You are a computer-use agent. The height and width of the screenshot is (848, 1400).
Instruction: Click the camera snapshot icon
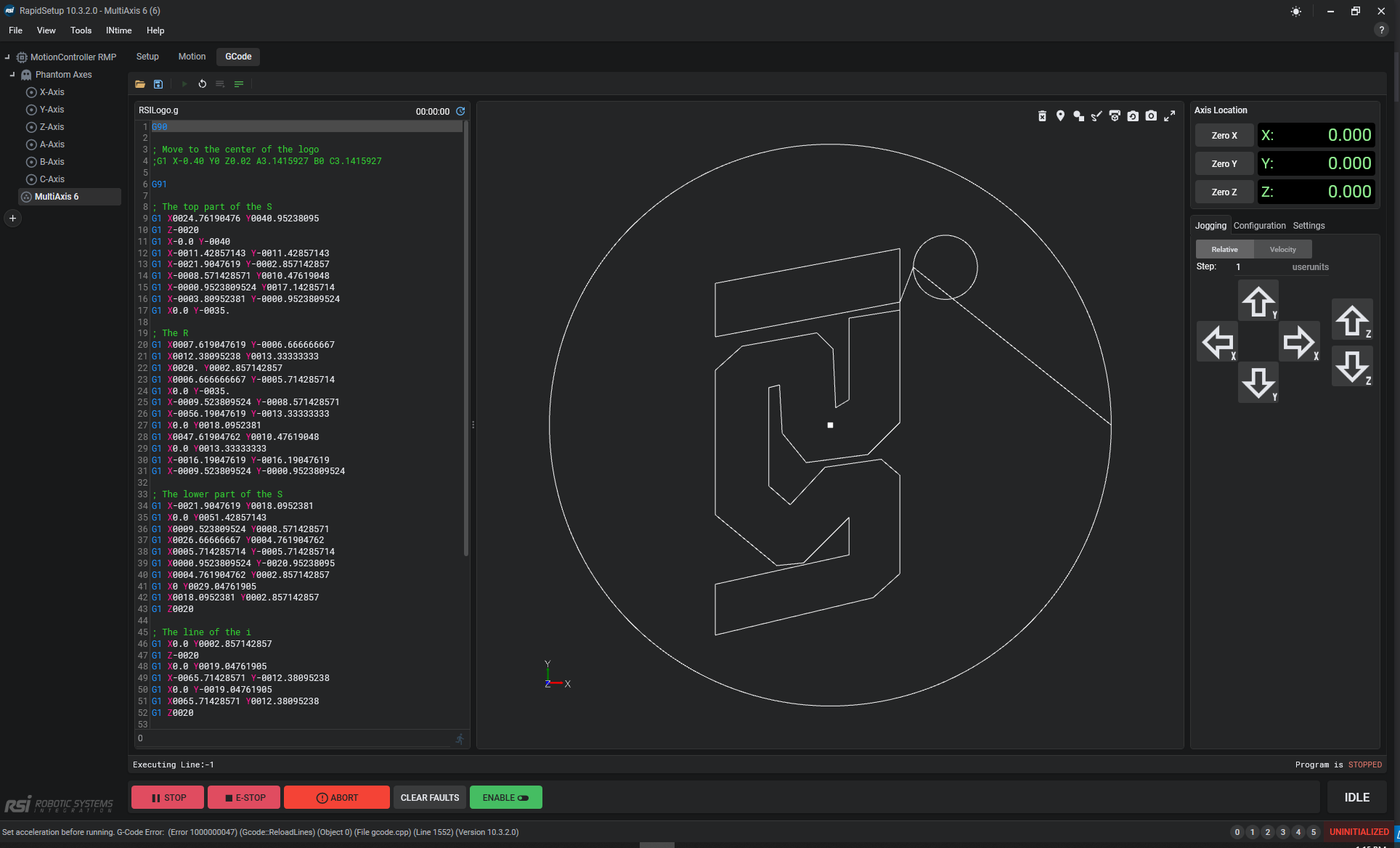1151,116
